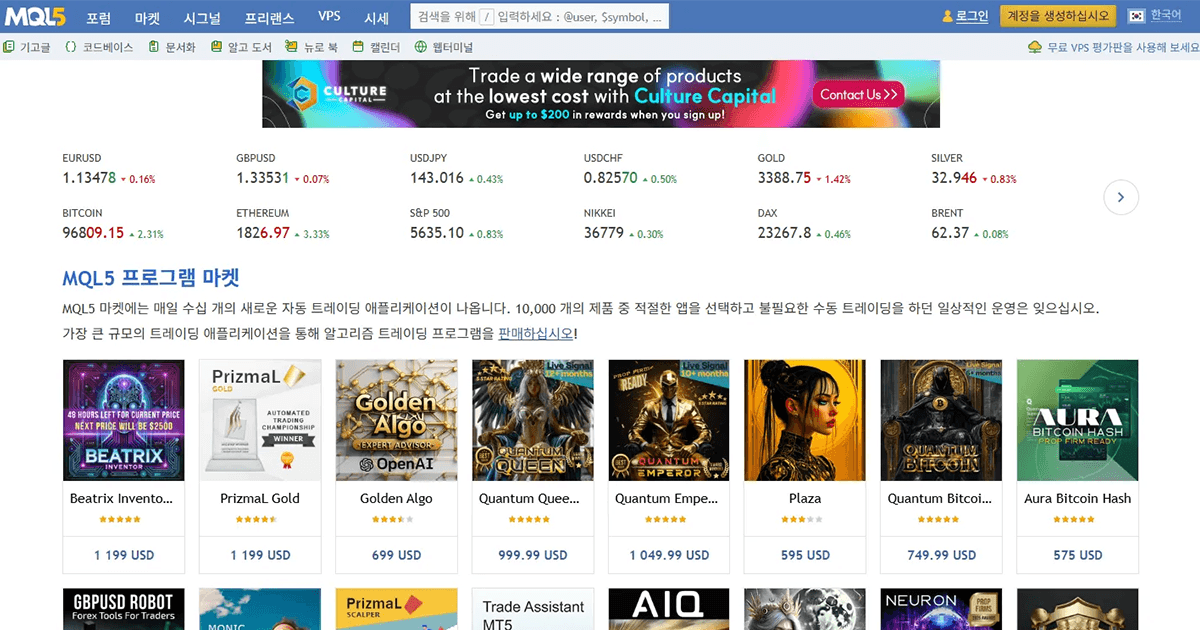
Task: Open PrizmaL Scalper product thumbnail
Action: pyautogui.click(x=396, y=609)
